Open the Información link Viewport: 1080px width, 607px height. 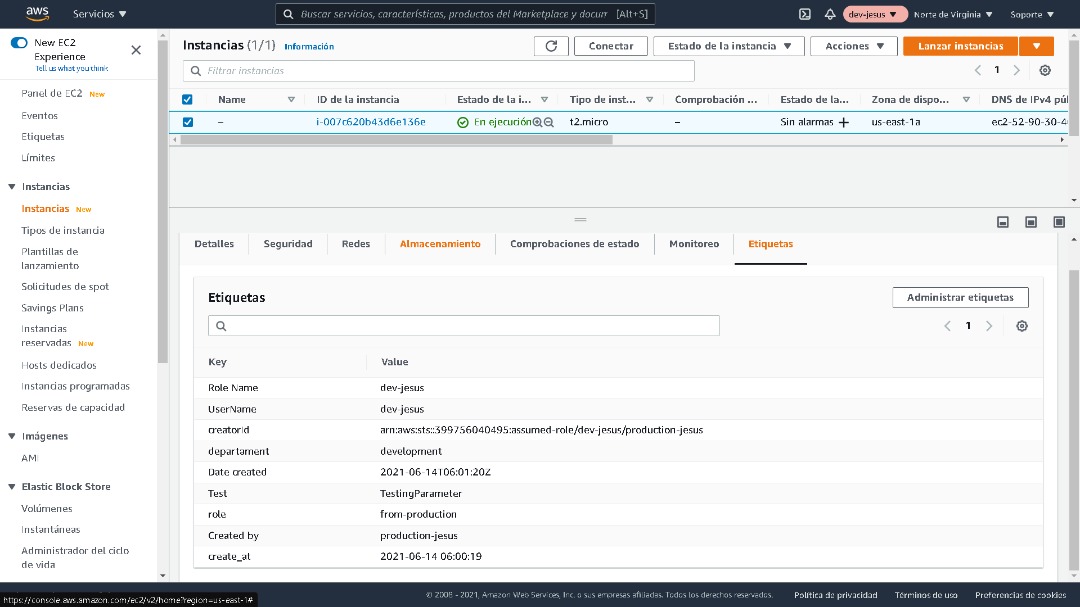point(309,47)
